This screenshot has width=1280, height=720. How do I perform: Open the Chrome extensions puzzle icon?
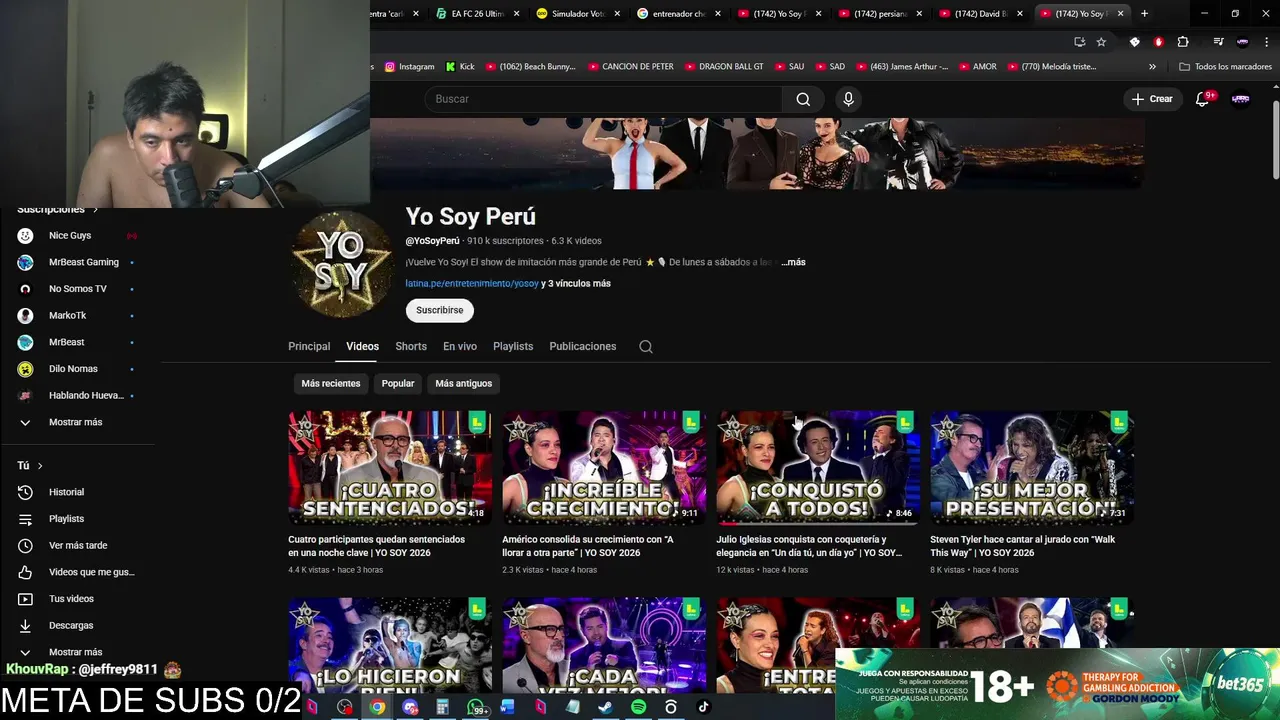(1183, 42)
